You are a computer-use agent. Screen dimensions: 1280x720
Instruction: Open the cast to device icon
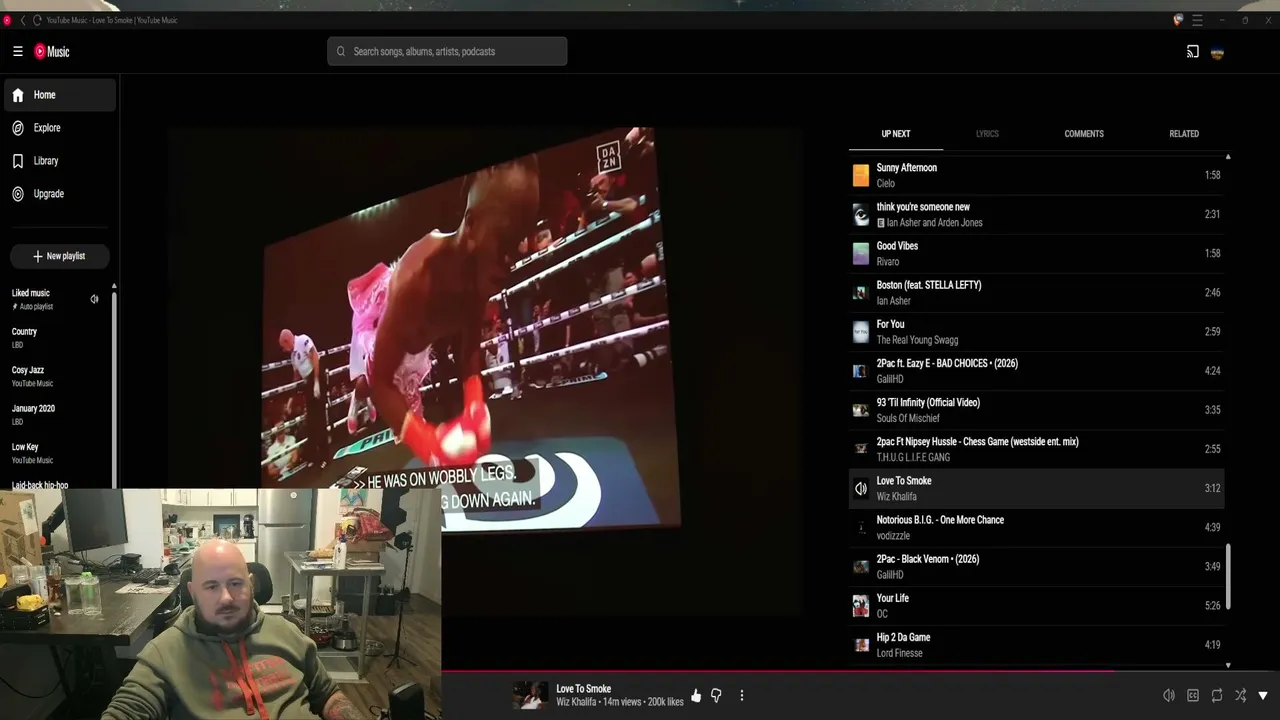pos(1193,52)
